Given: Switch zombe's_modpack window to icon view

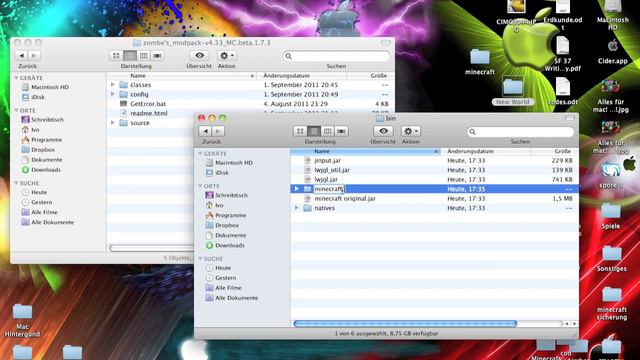Looking at the screenshot, I should pos(116,55).
